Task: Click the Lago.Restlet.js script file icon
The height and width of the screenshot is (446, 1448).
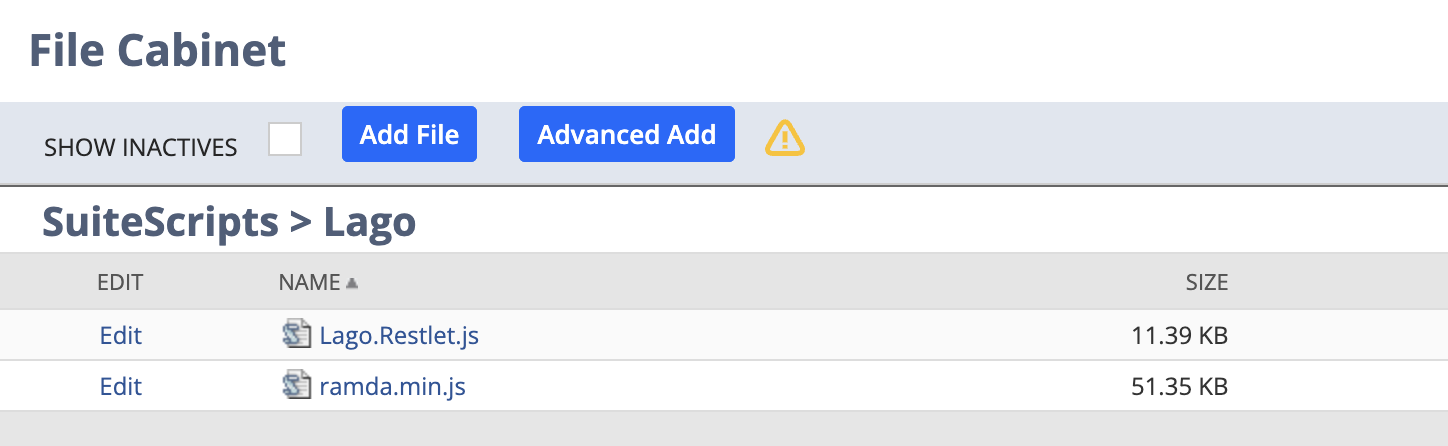Action: coord(298,335)
